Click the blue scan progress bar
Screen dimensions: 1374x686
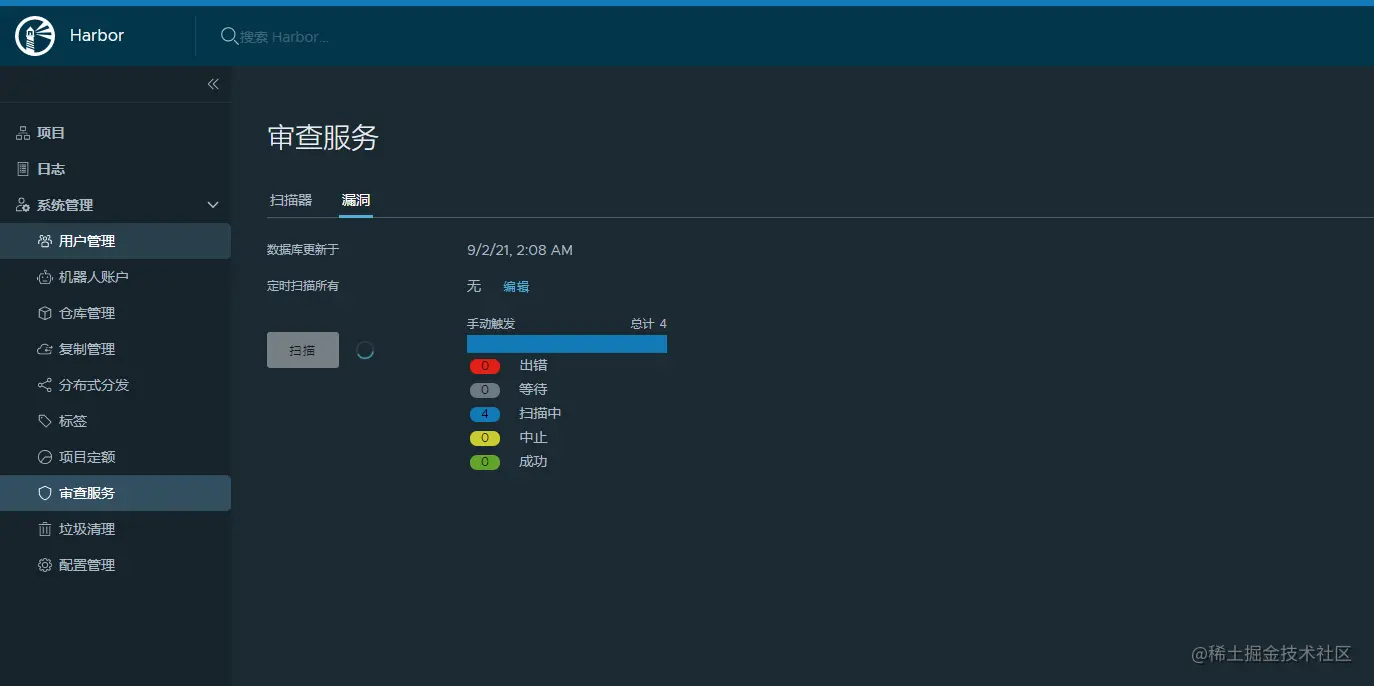click(x=567, y=344)
